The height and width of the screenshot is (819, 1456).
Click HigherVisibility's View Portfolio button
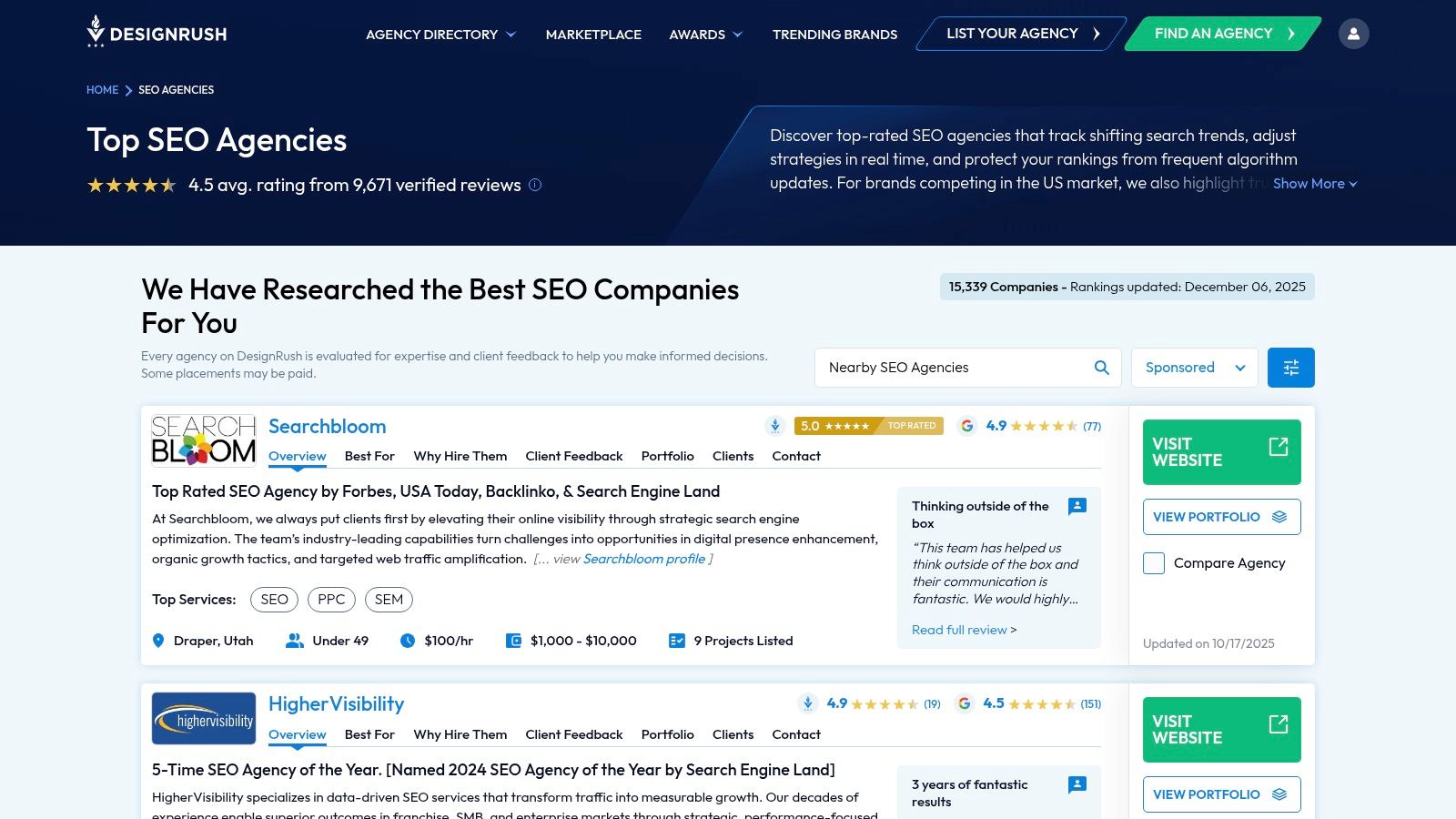pos(1222,794)
